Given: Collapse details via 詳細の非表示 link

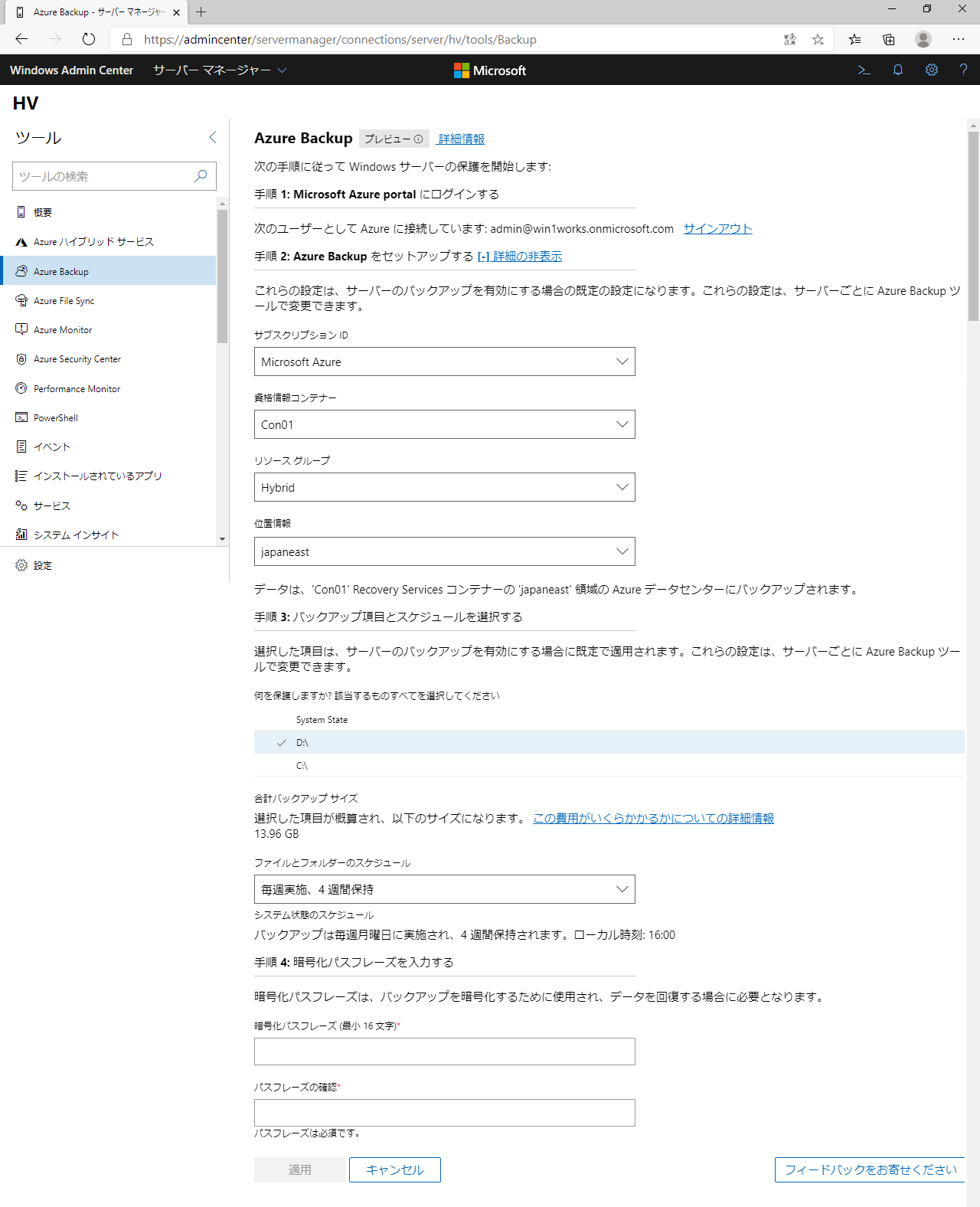Looking at the screenshot, I should click(x=520, y=257).
